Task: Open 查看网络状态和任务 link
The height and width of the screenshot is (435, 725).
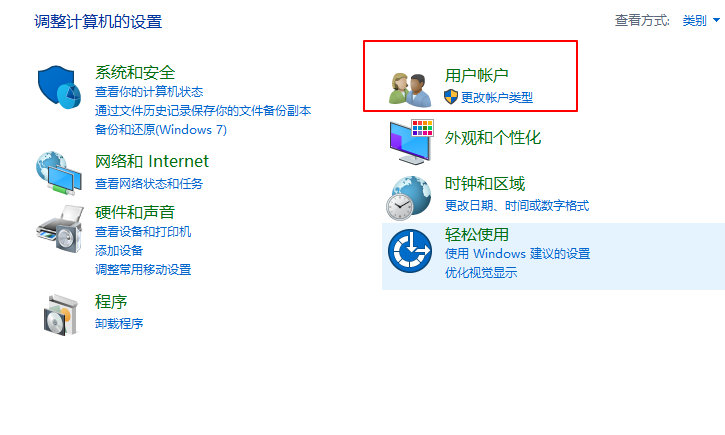Action: coord(149,184)
